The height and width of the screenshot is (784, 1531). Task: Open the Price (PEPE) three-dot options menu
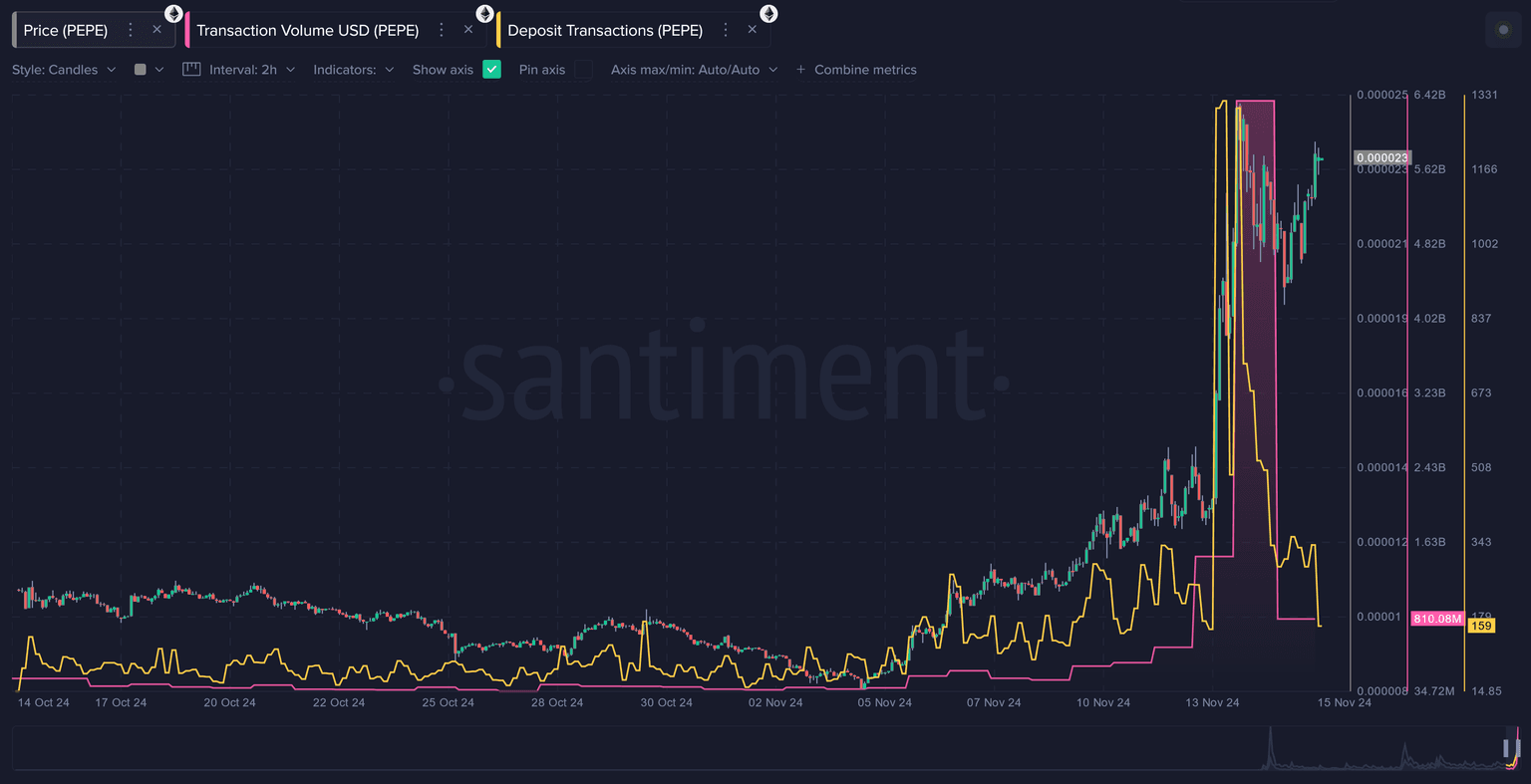(x=131, y=30)
